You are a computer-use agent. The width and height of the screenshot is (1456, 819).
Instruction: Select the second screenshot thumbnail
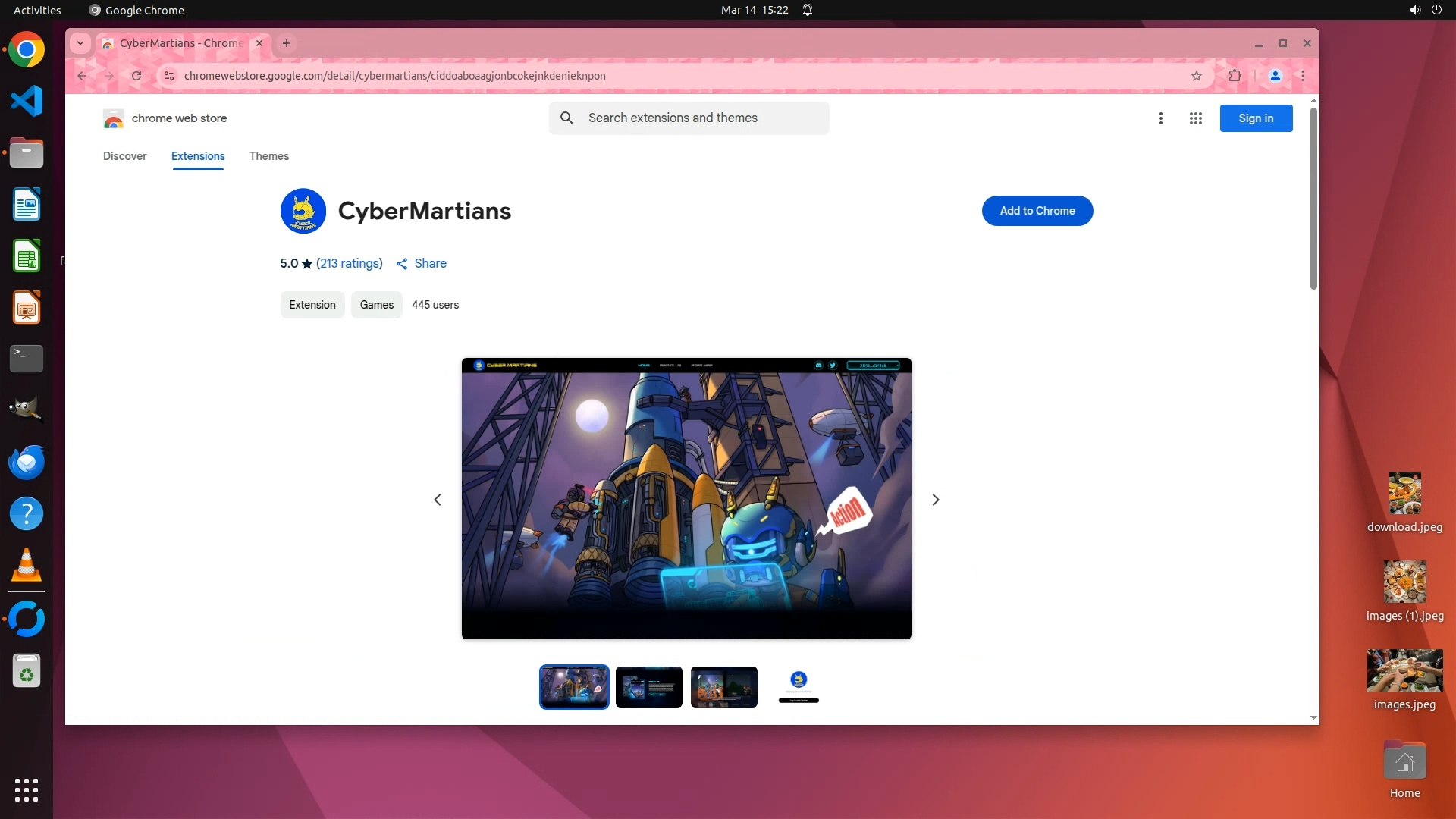pos(649,687)
